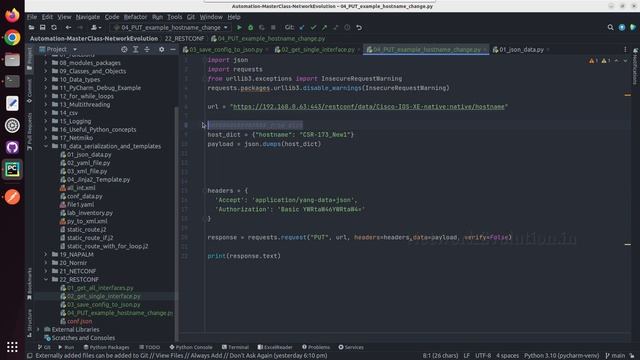Open the Problems tool window
This screenshot has width=640, height=360.
[316, 347]
